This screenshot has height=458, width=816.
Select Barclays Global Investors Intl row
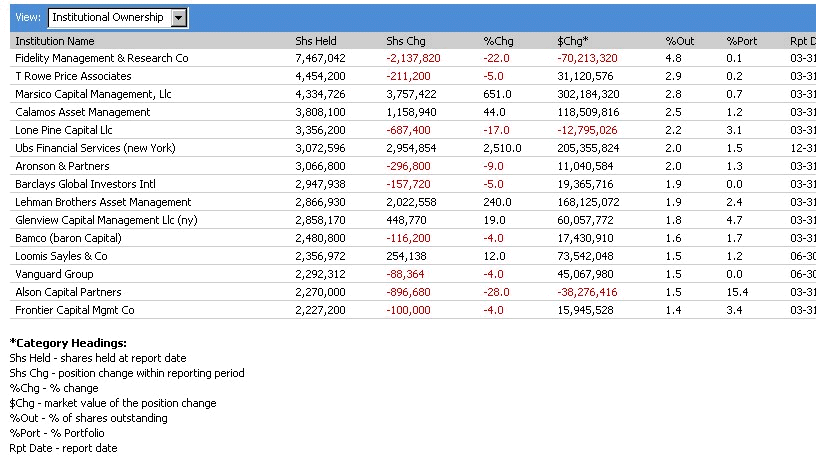coord(413,184)
